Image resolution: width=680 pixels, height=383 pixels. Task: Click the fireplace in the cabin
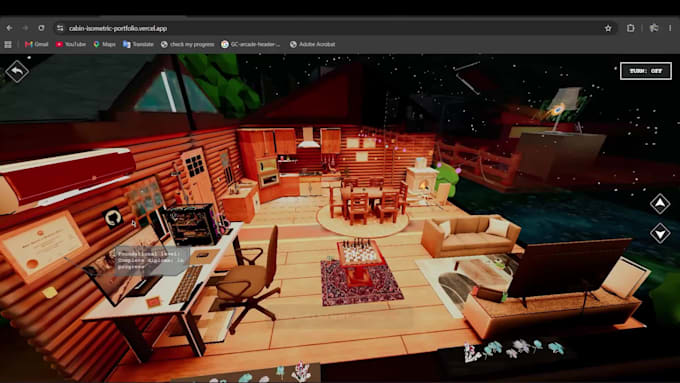click(421, 179)
